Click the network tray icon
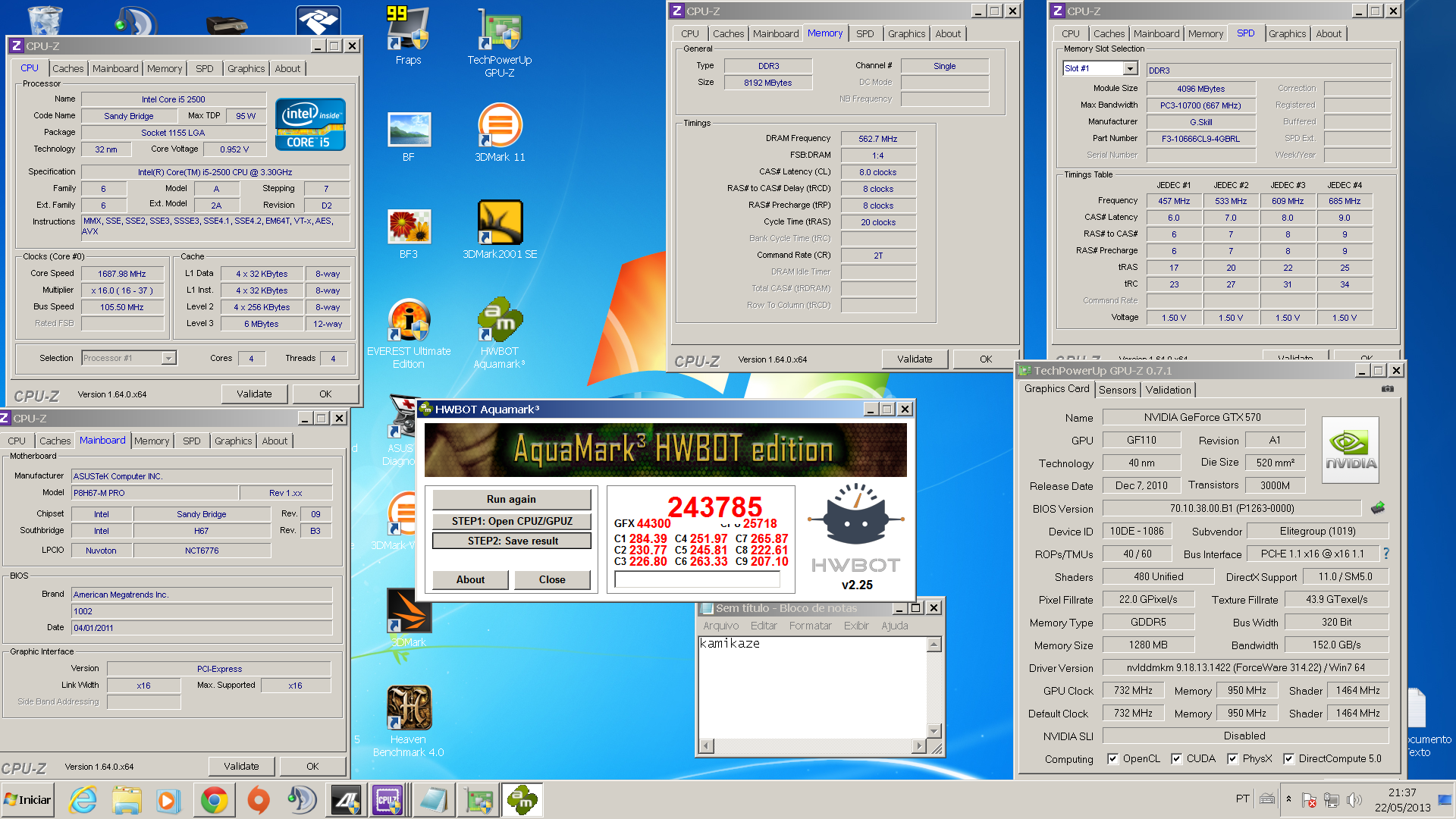 pos(1332,799)
